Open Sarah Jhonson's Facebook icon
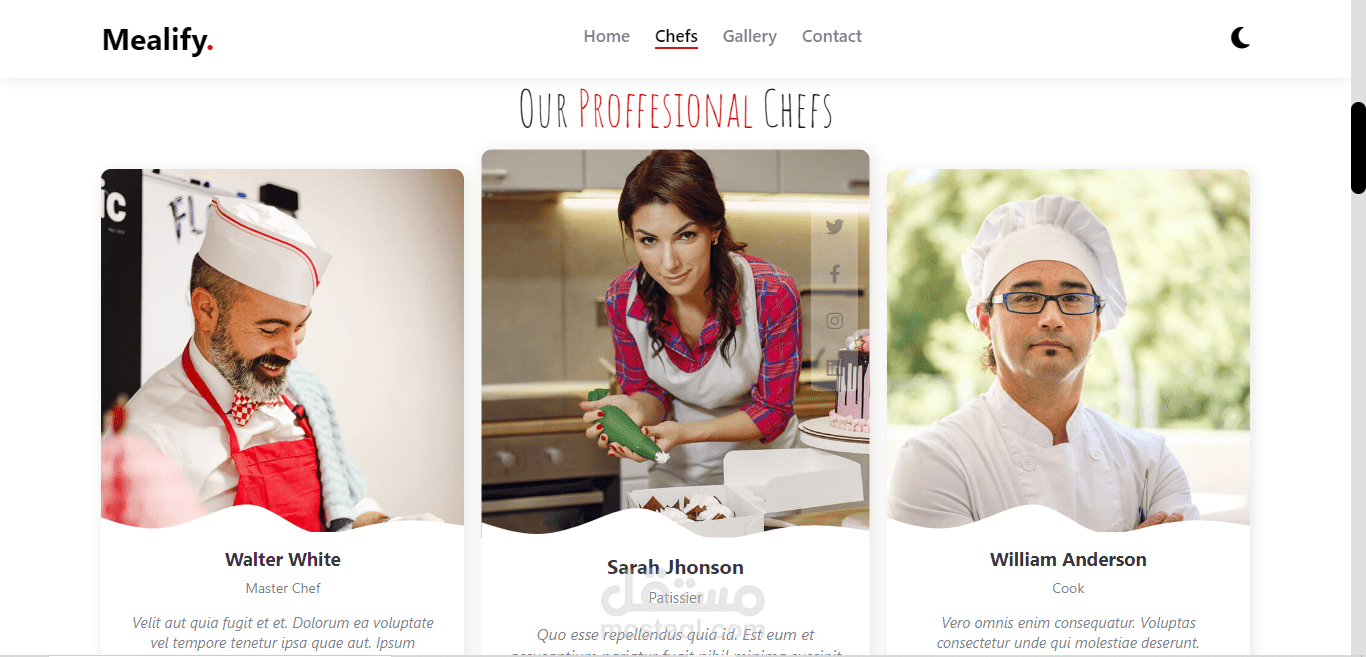Viewport: 1366px width, 657px height. [x=835, y=274]
